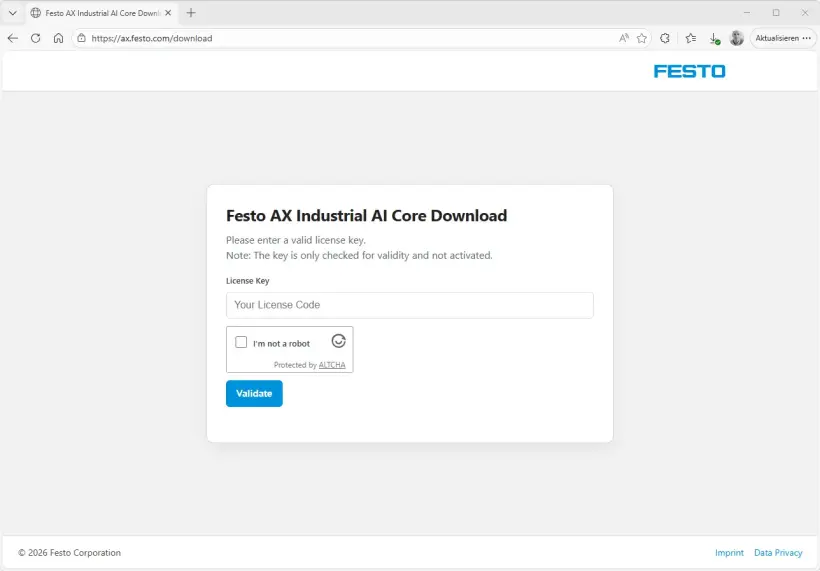Activate read aloud icon

(623, 38)
